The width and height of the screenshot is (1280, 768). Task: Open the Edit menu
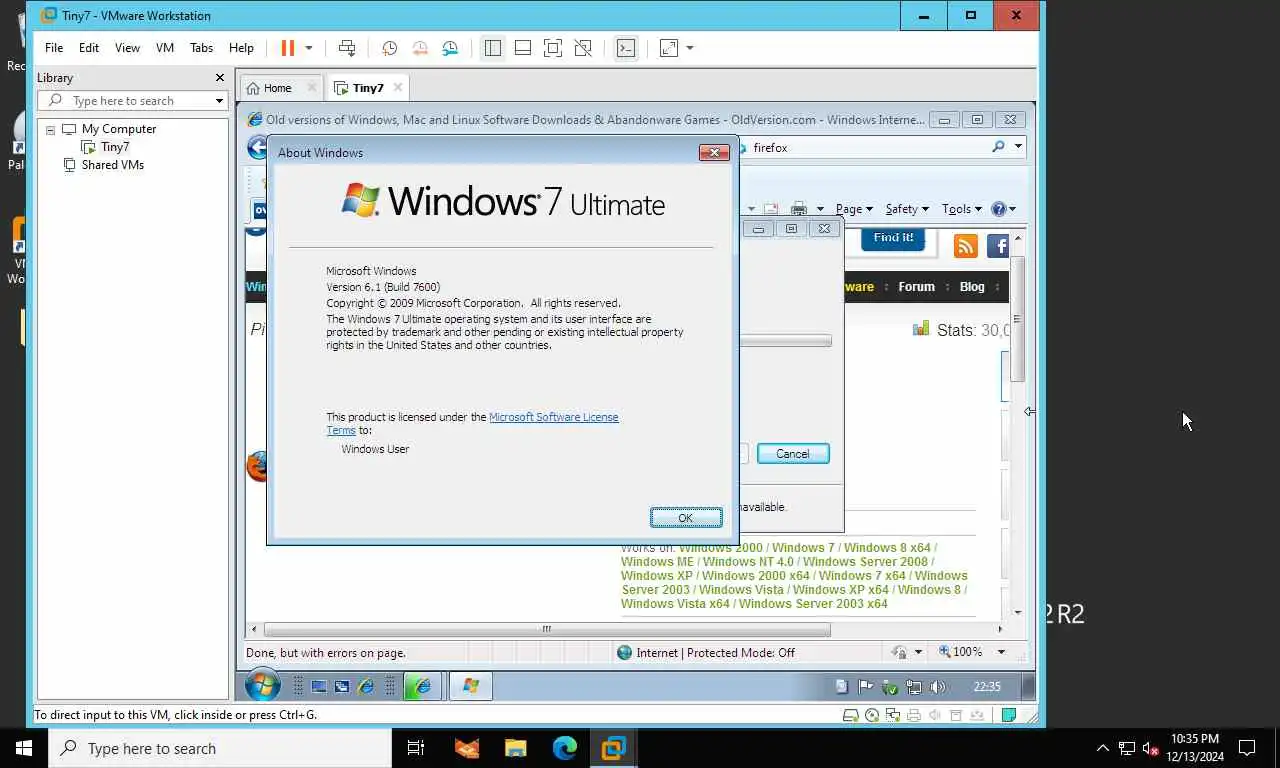pyautogui.click(x=89, y=48)
